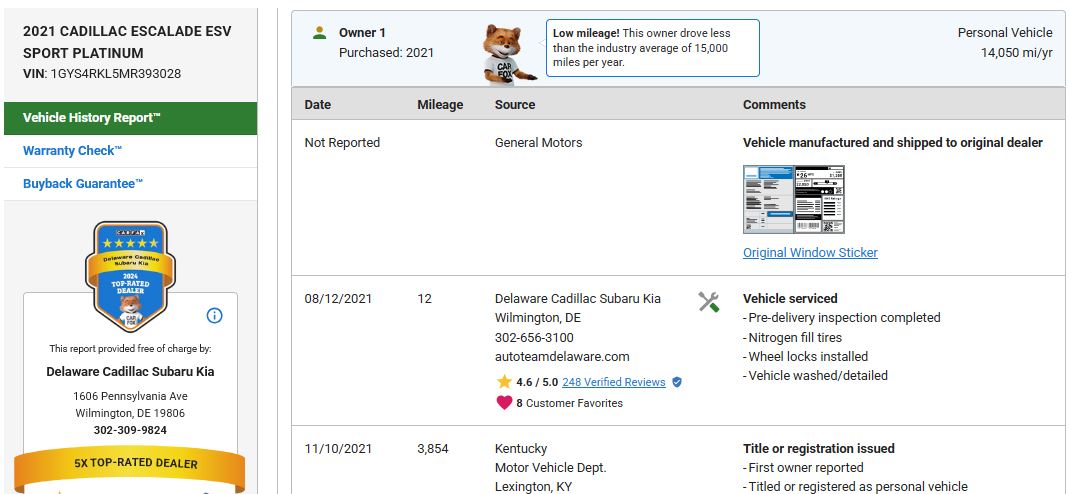
Task: Click the wrench service icon
Action: pyautogui.click(x=708, y=302)
